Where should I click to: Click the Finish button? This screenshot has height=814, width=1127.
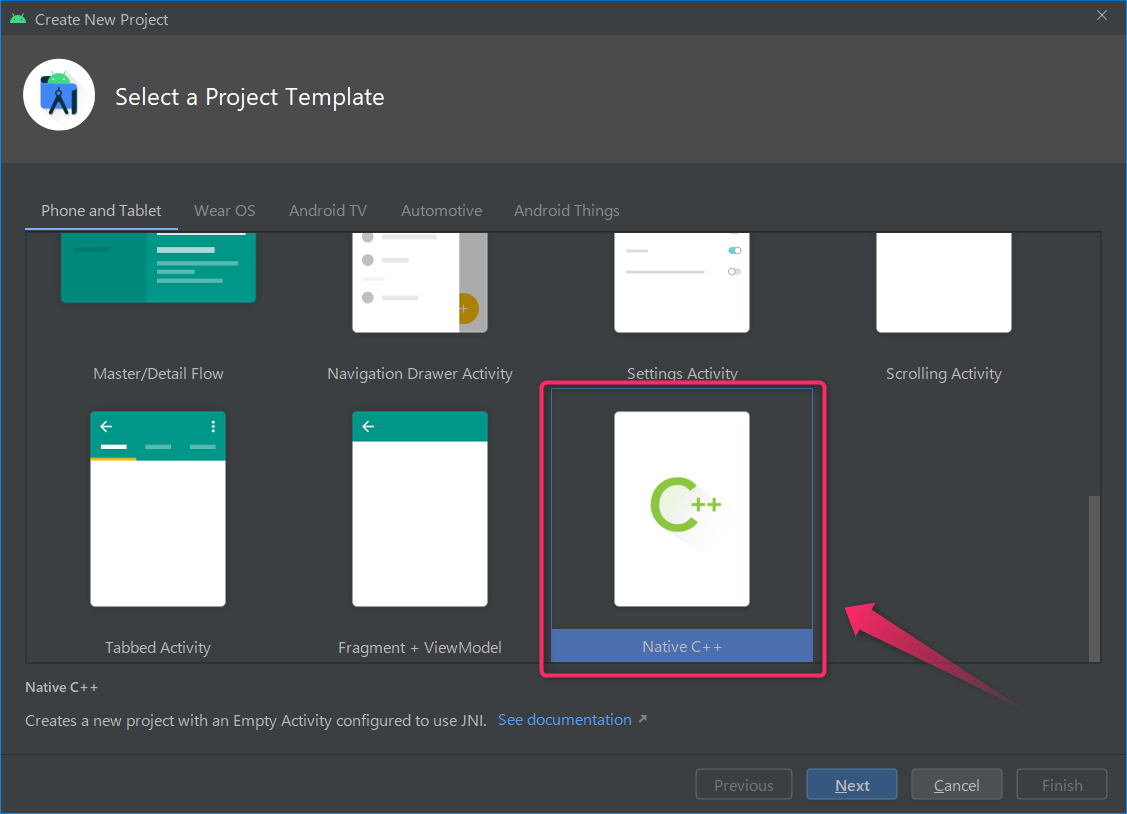pos(1062,785)
